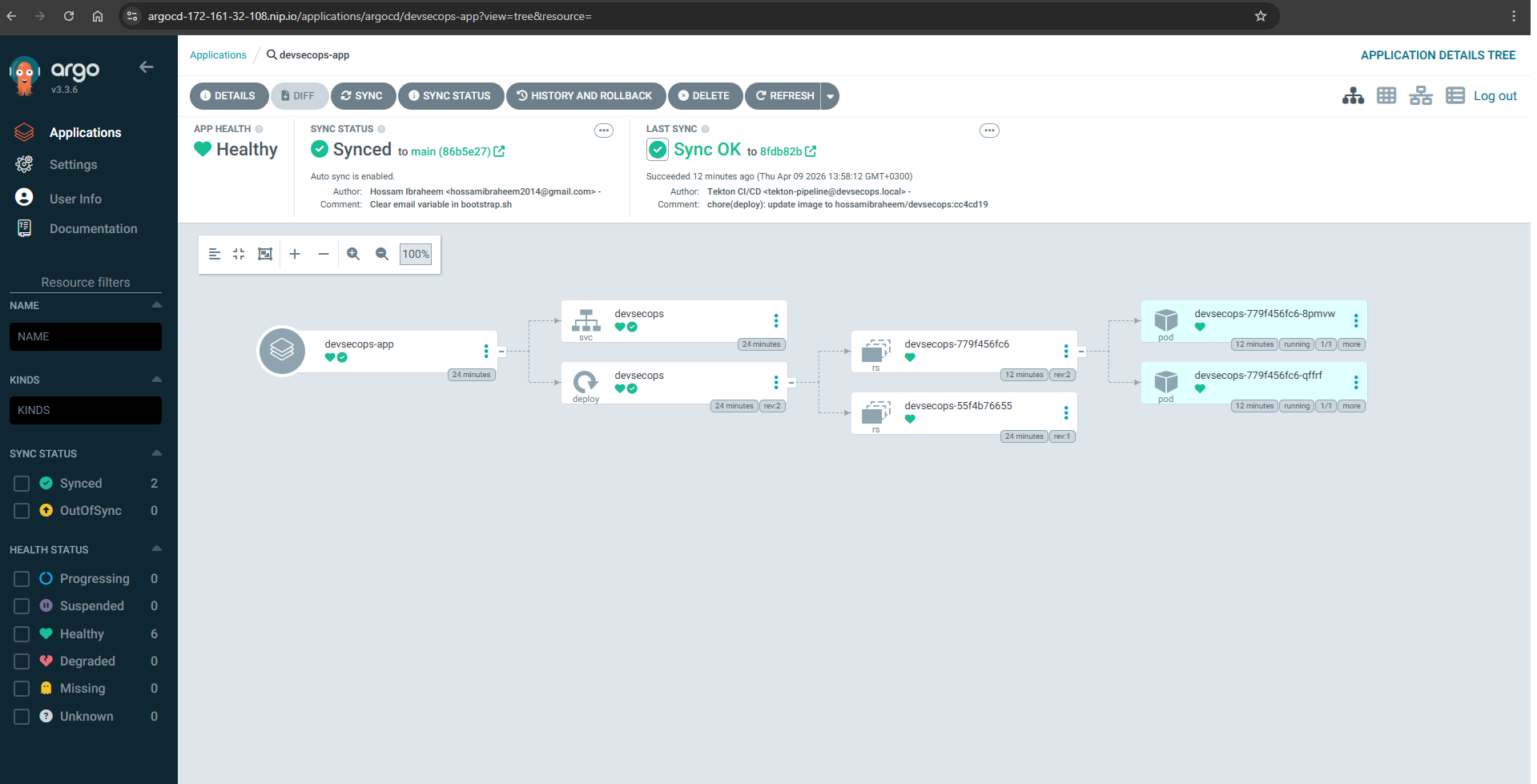Open the devsecops service node menu
The image size is (1537, 784).
point(775,321)
